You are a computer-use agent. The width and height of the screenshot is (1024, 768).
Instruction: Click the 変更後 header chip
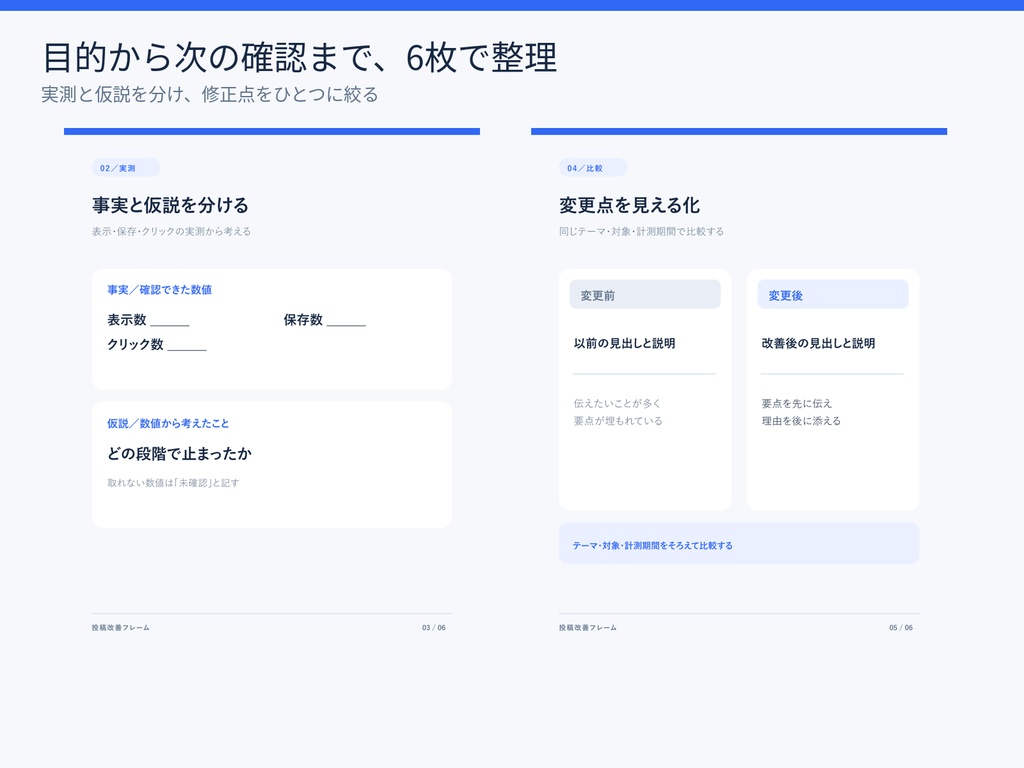[x=833, y=295]
